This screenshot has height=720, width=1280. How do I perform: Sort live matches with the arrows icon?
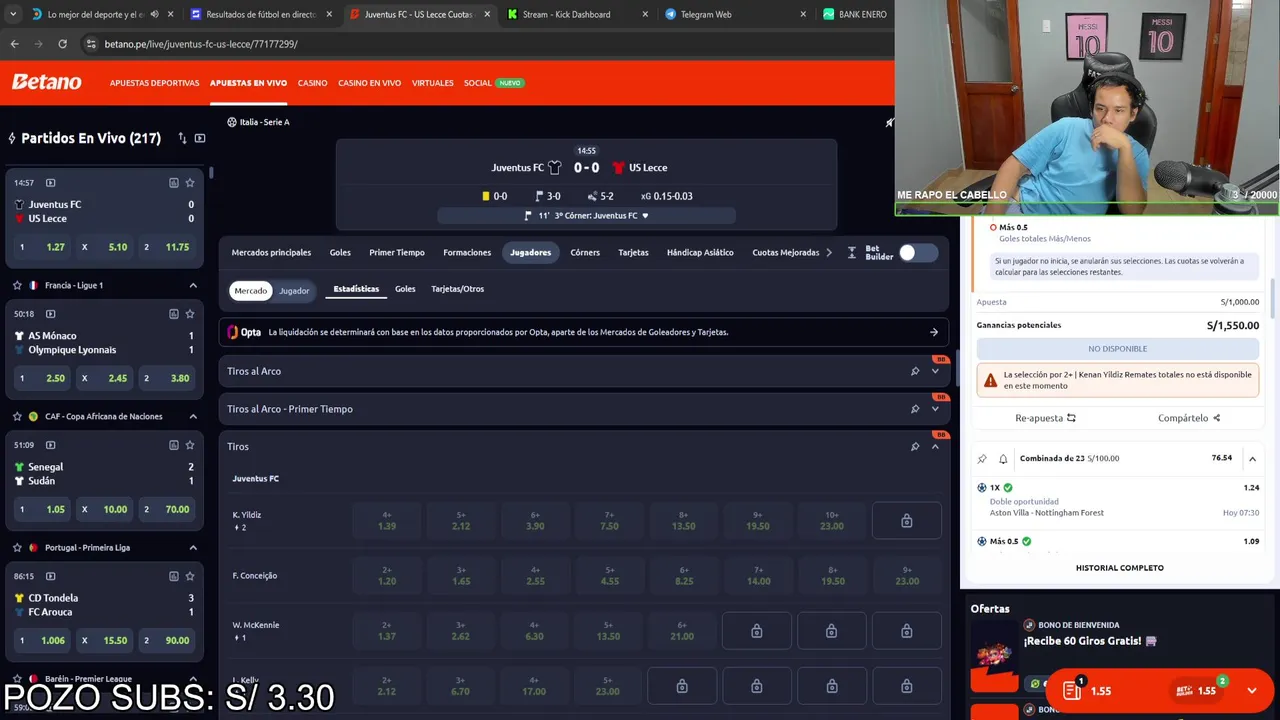pyautogui.click(x=182, y=138)
